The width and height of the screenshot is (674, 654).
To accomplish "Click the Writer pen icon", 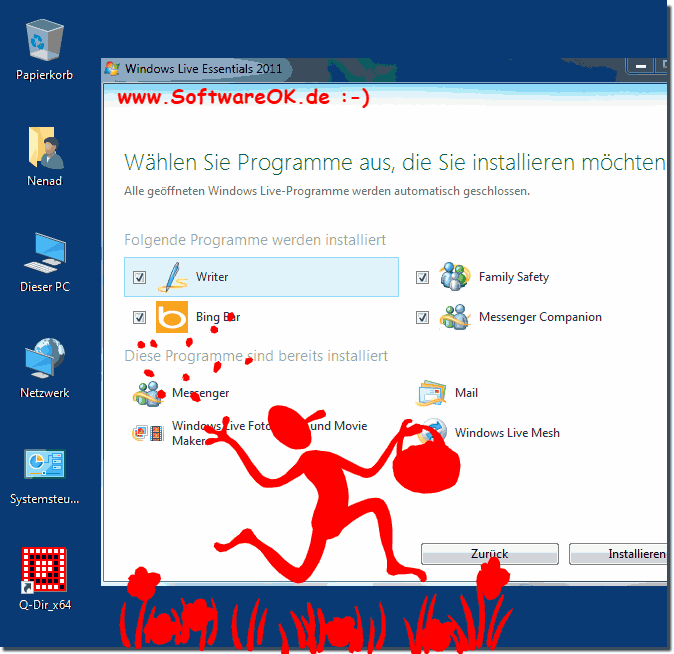I will [173, 277].
